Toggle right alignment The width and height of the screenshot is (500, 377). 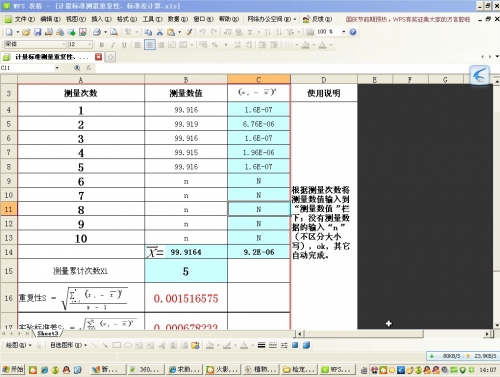point(161,45)
